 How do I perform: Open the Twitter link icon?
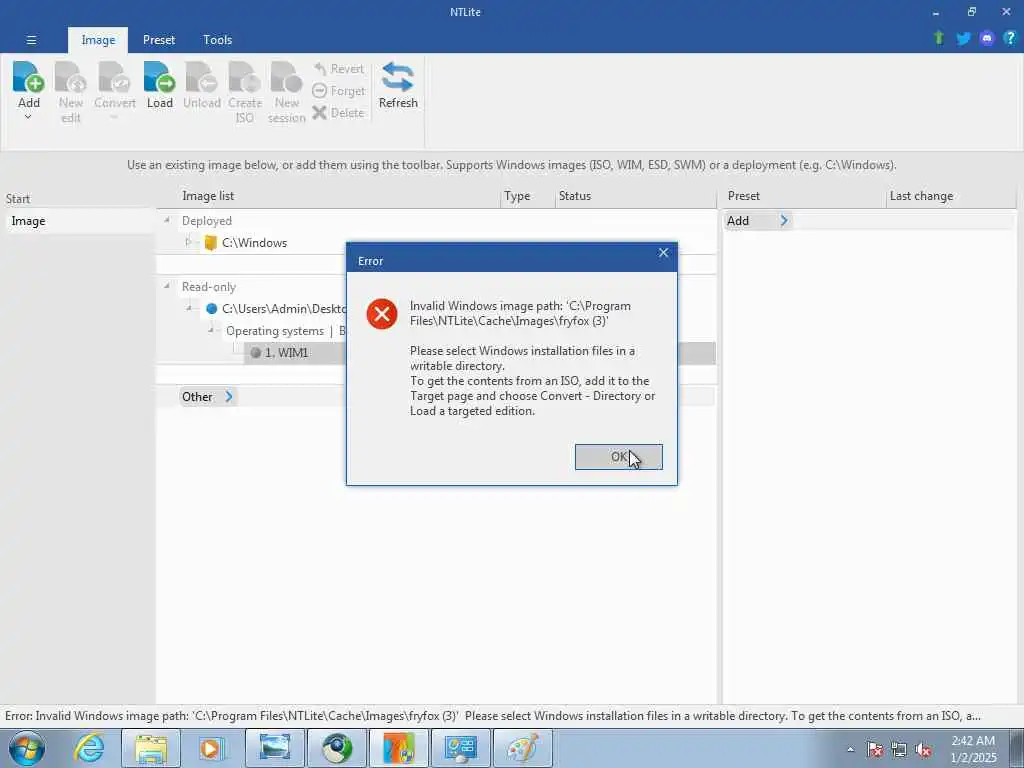pos(963,39)
